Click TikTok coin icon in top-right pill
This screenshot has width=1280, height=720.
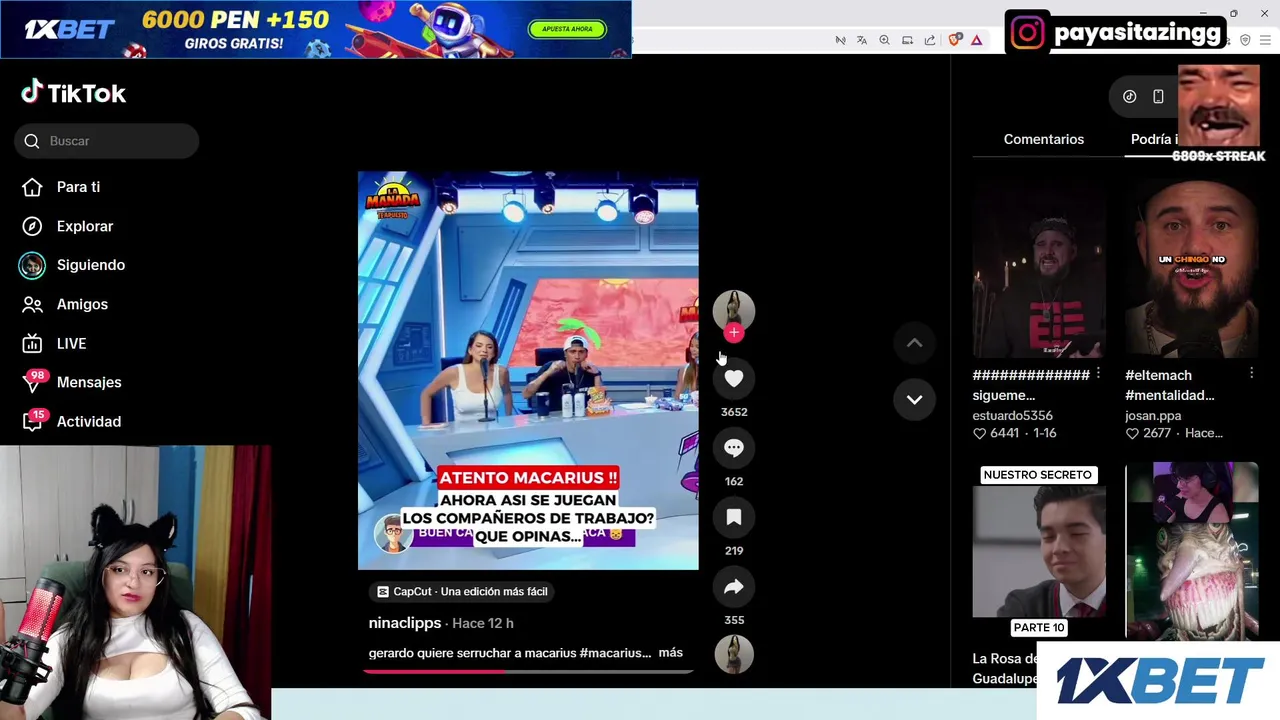1130,96
